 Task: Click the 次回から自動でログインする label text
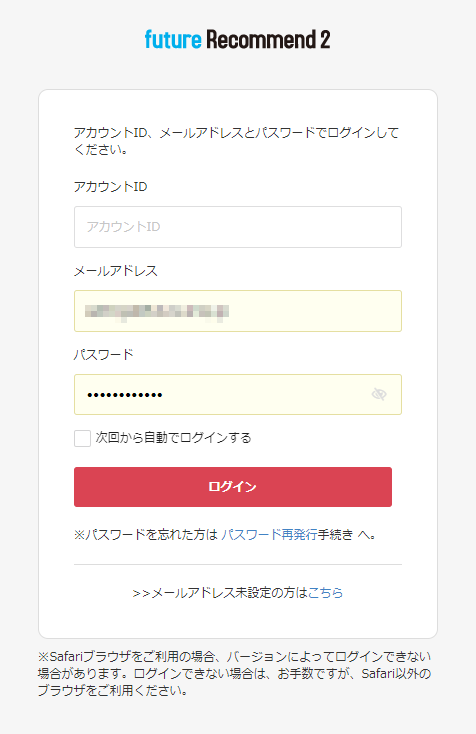[174, 438]
